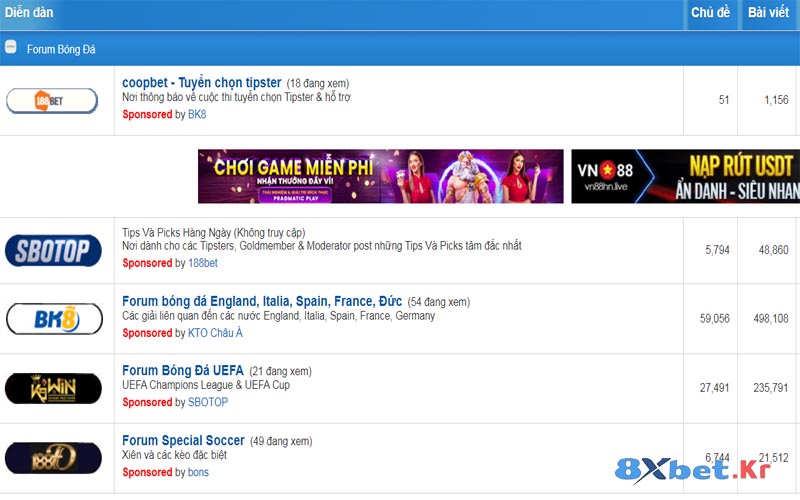
Task: Open coopbet - Tuyển chọn tipster forum
Action: coord(201,82)
